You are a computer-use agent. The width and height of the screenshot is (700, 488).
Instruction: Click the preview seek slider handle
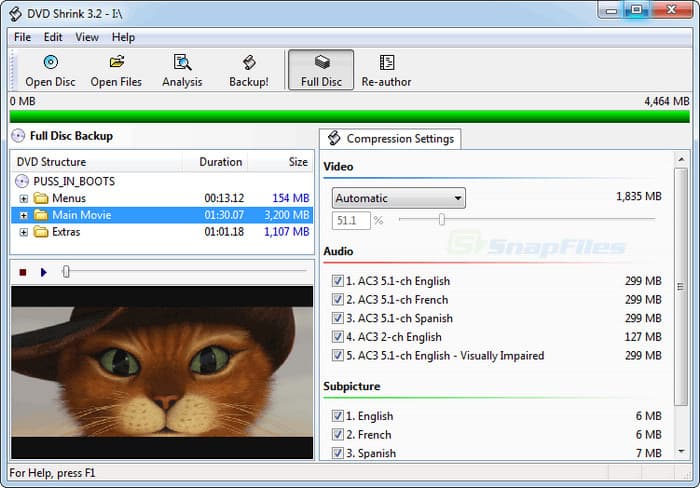(66, 271)
